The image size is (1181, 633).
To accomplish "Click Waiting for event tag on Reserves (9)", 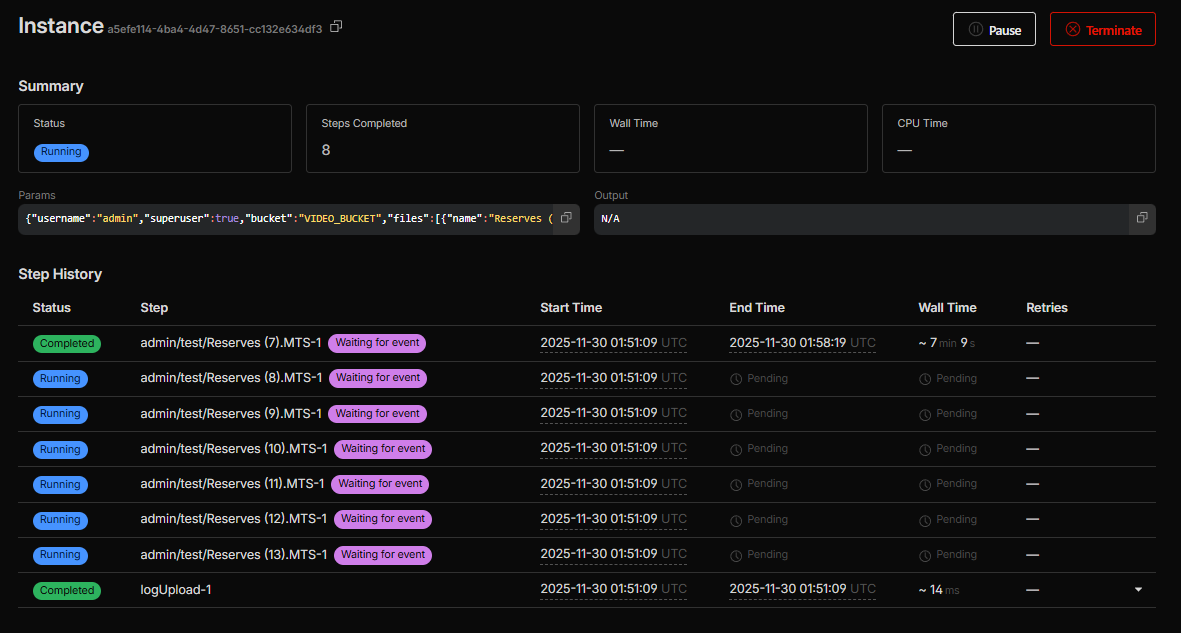I will click(377, 414).
